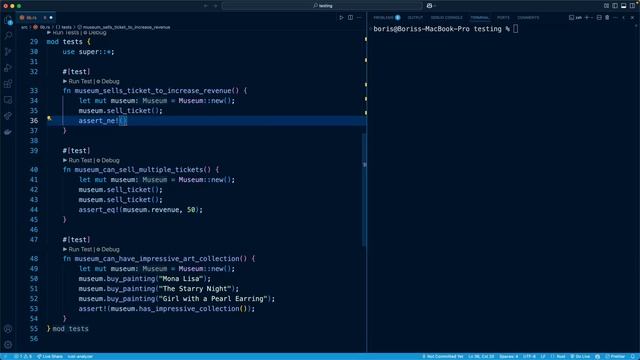The width and height of the screenshot is (640, 360).
Task: Debug the museum_can_have_impressive_art_collection test
Action: point(108,249)
